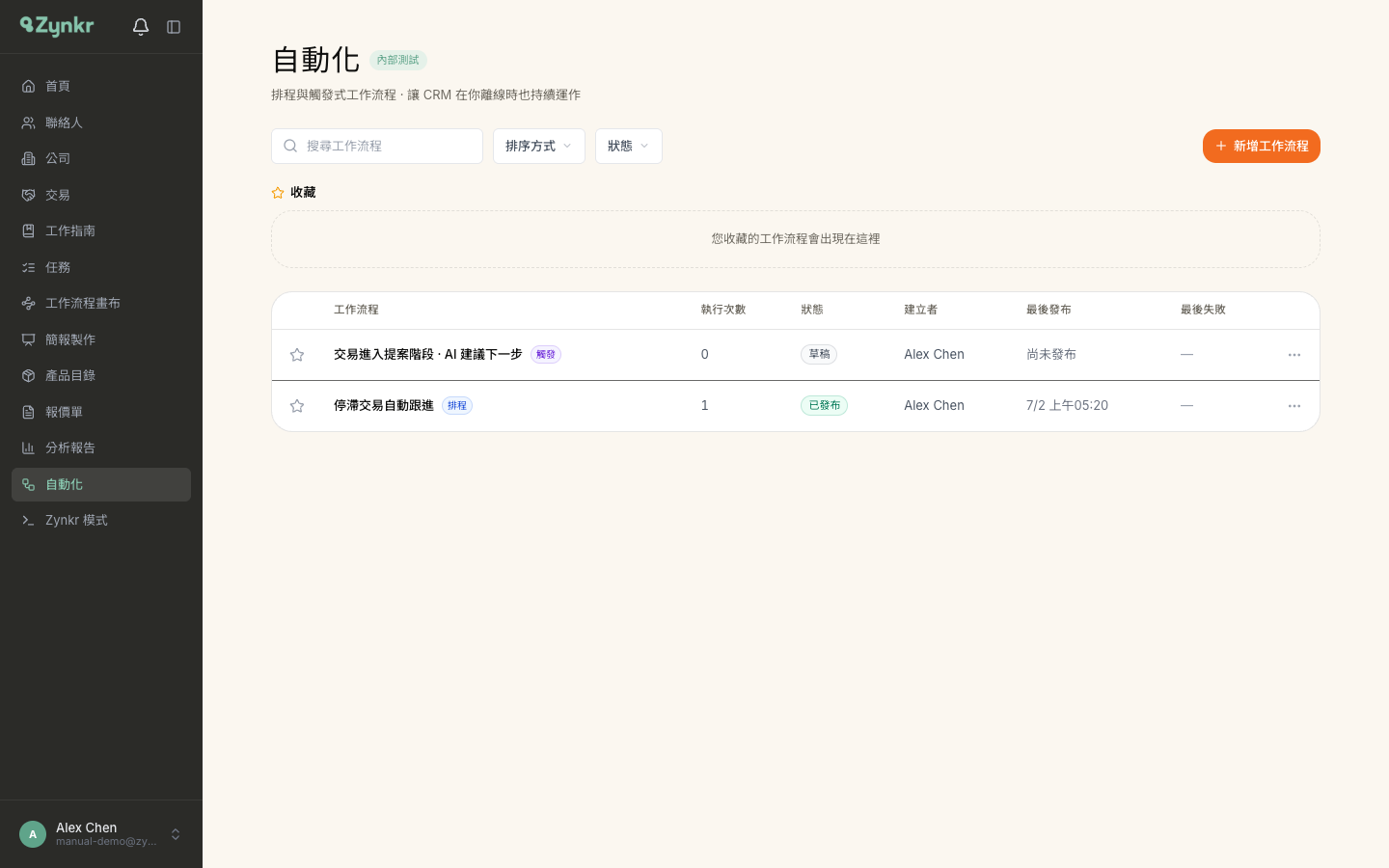Click the box icon beside 產品目錄
This screenshot has width=1389, height=868.
point(28,375)
